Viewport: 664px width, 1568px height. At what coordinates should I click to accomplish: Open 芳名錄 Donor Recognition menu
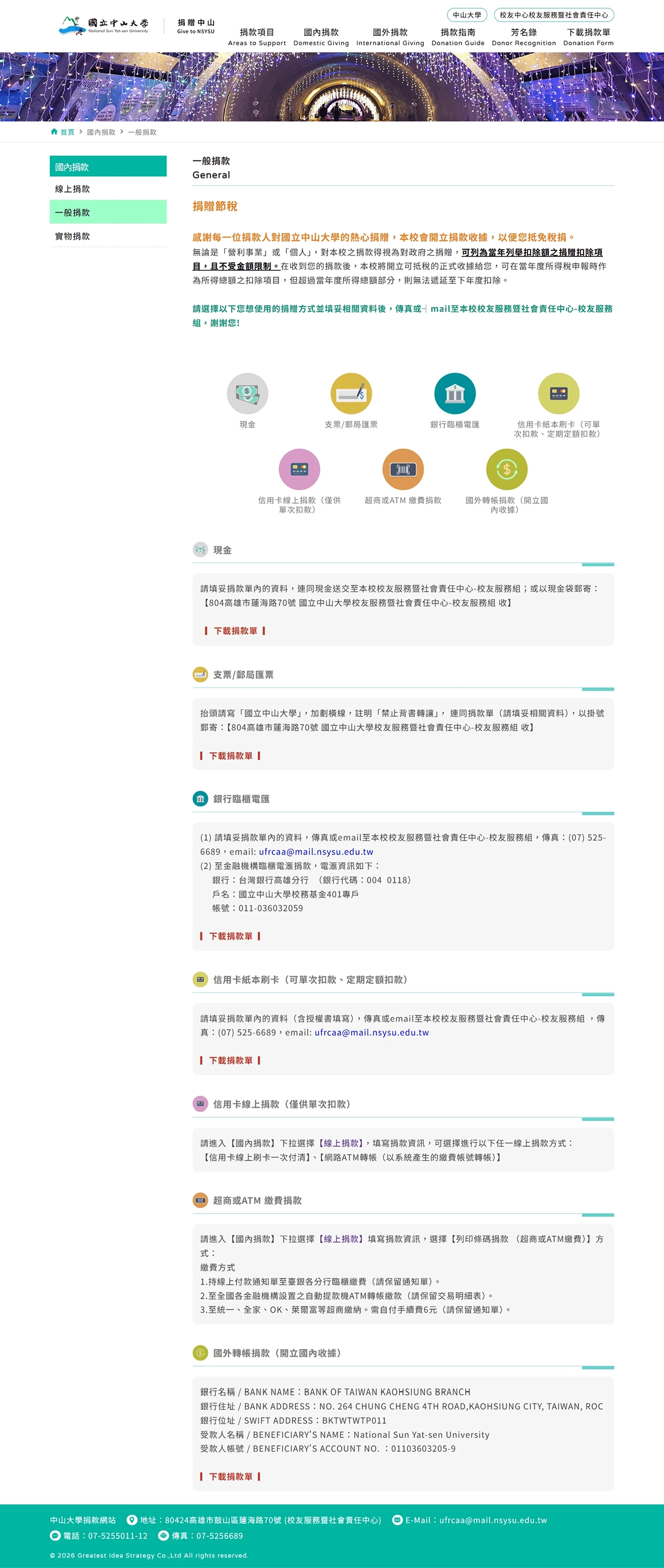click(524, 36)
